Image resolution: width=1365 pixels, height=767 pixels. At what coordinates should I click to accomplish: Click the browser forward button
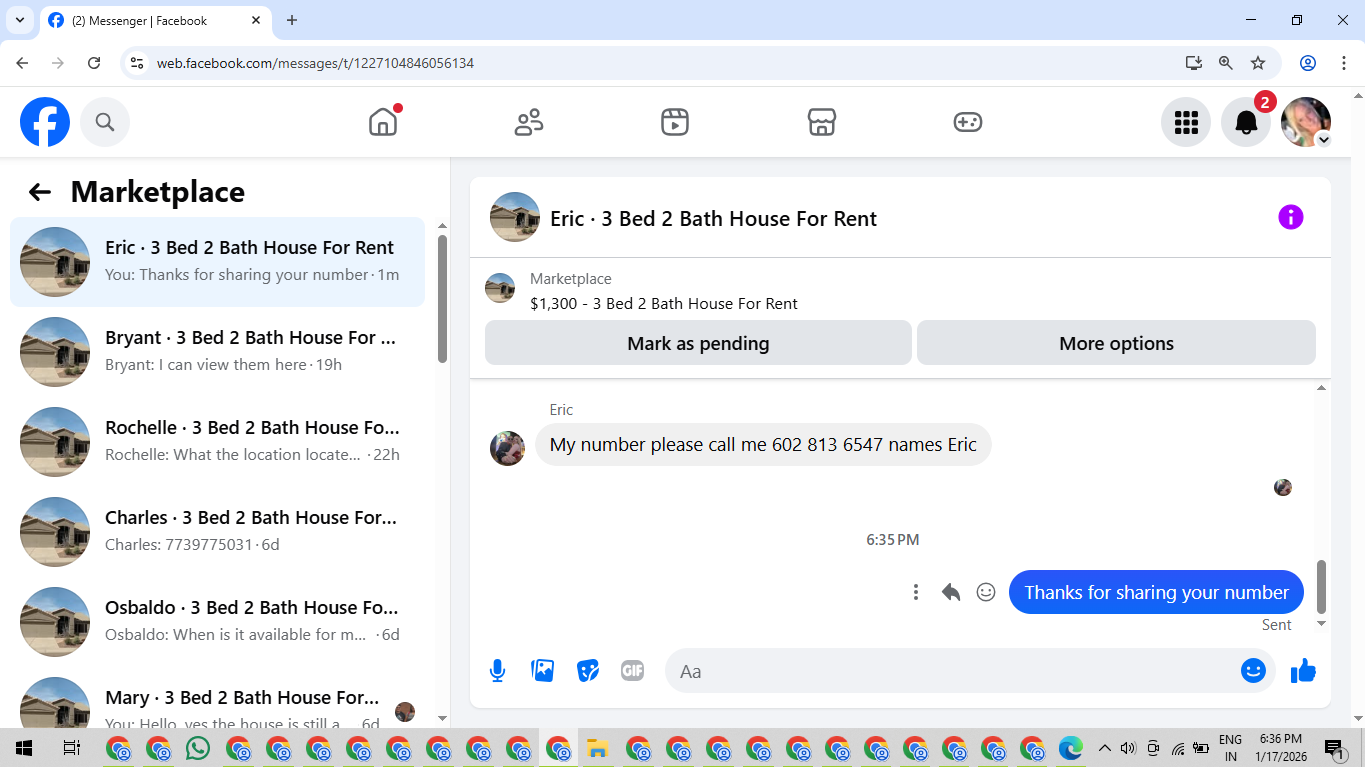click(58, 63)
